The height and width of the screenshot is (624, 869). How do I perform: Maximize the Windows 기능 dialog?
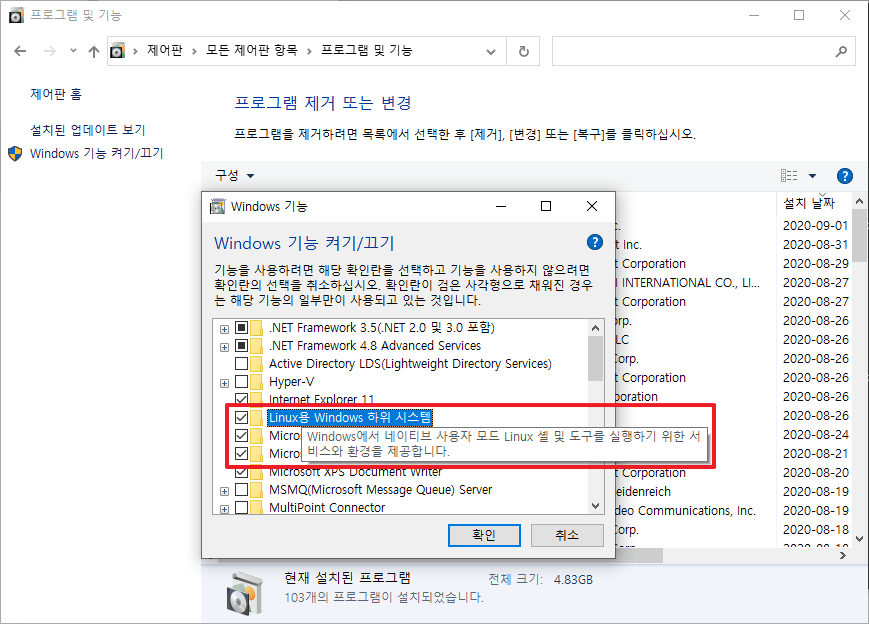point(546,206)
